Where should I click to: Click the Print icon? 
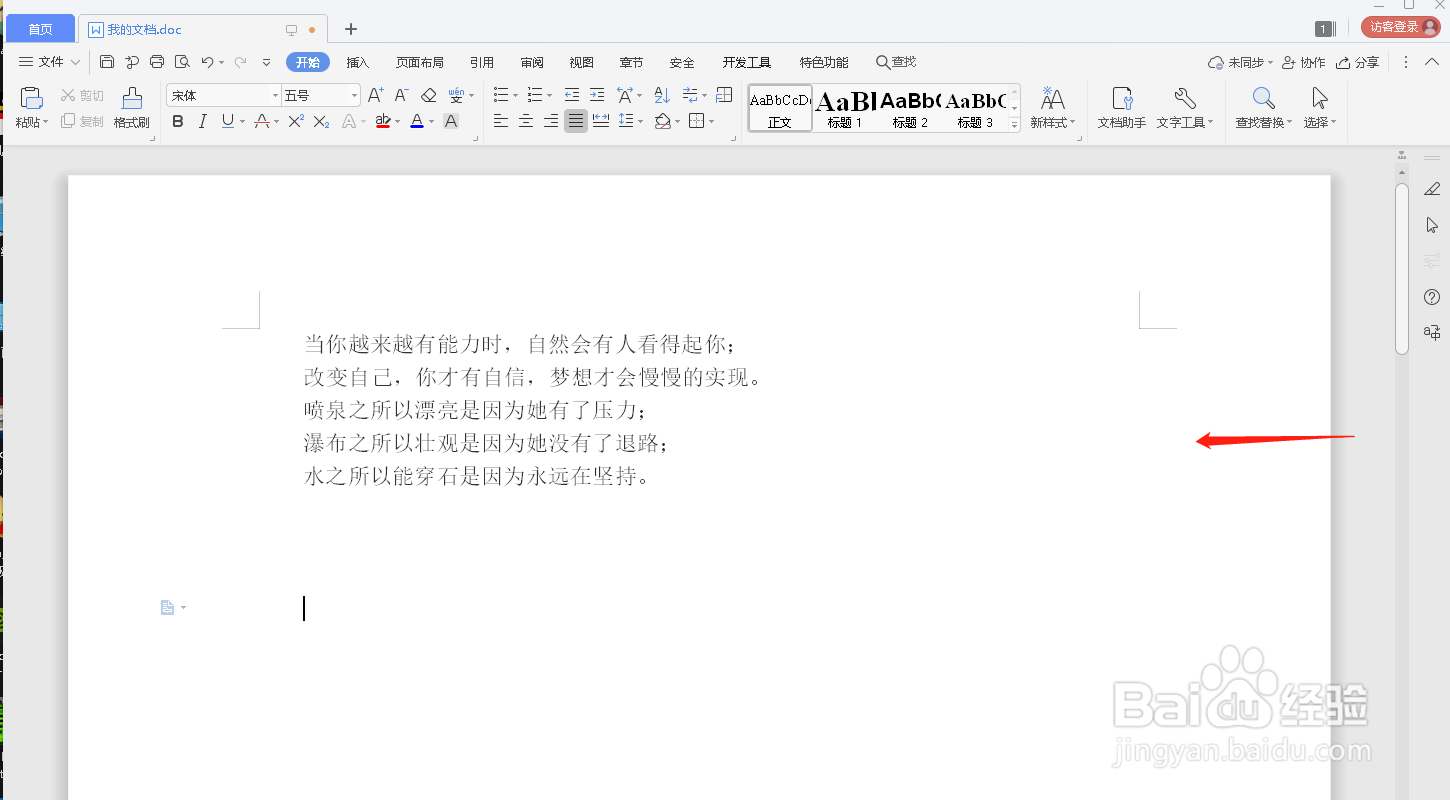click(x=157, y=61)
